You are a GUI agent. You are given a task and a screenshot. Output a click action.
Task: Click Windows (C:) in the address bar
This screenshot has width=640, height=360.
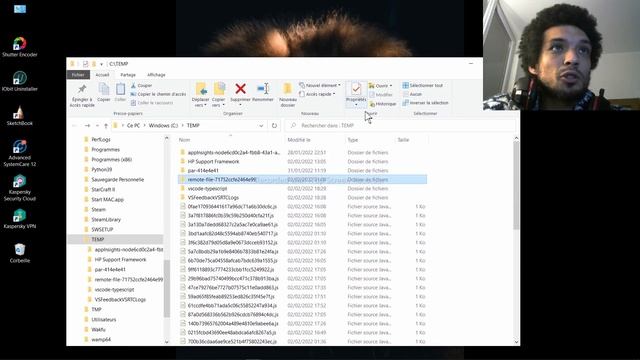coord(163,126)
